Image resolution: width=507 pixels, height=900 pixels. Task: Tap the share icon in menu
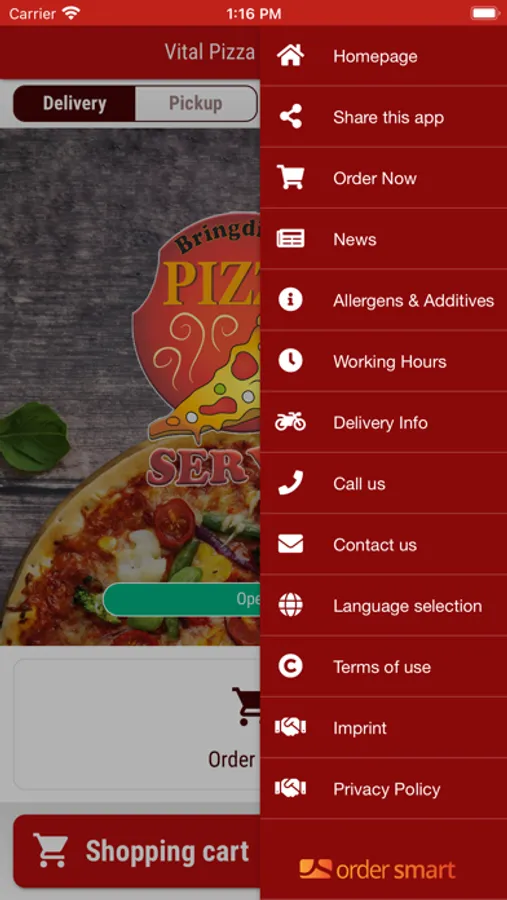(x=291, y=117)
